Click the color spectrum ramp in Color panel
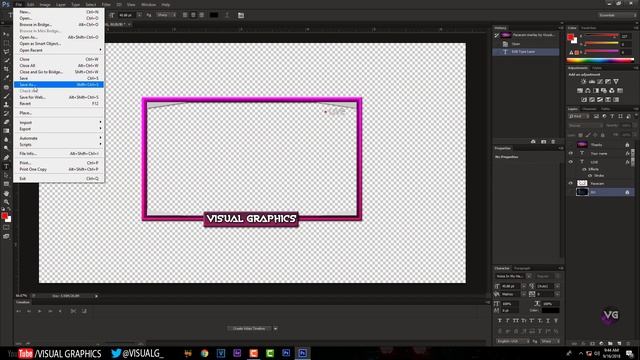 tap(600, 60)
